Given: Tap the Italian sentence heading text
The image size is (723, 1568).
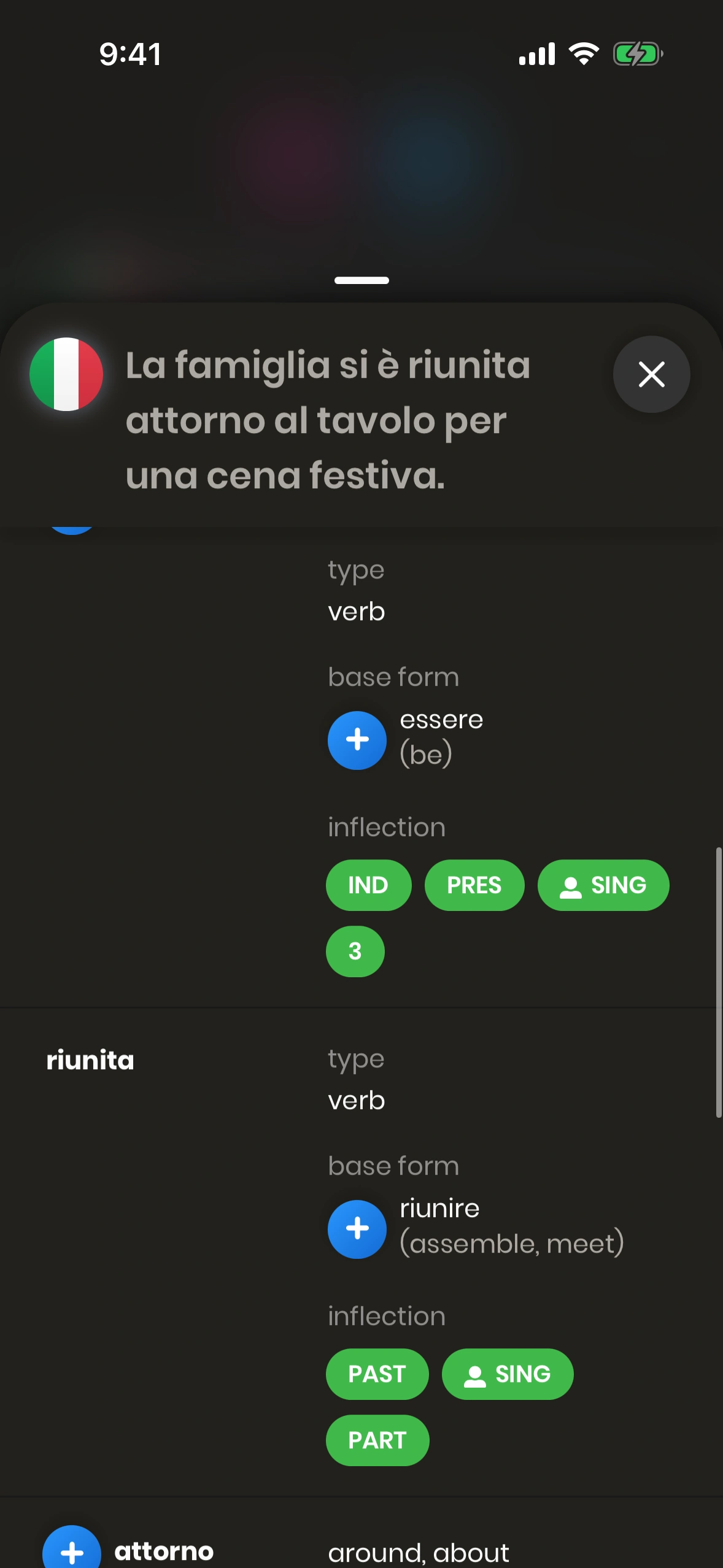Looking at the screenshot, I should (328, 420).
